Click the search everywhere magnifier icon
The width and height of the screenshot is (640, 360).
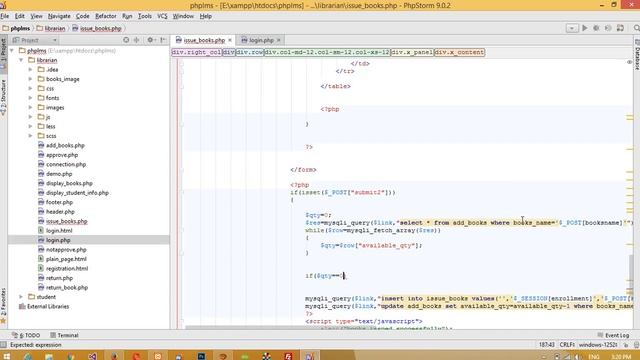tap(636, 28)
